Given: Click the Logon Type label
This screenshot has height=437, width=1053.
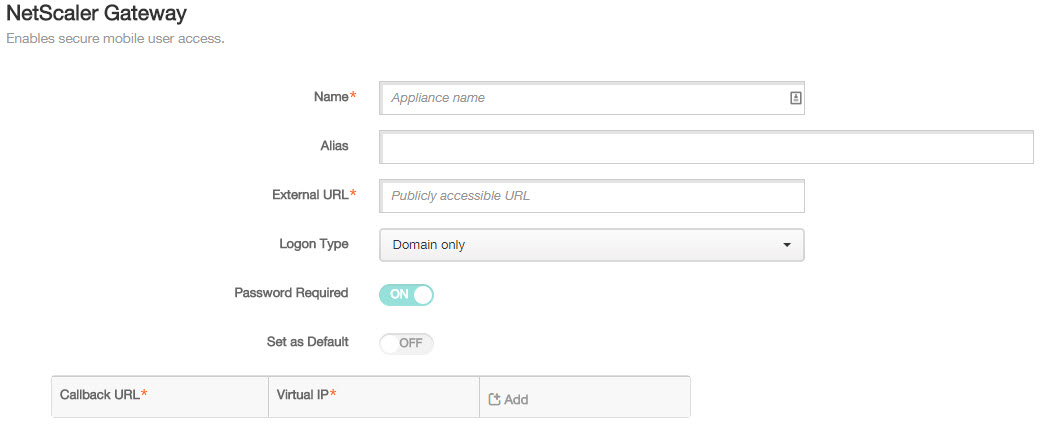Looking at the screenshot, I should pyautogui.click(x=314, y=244).
